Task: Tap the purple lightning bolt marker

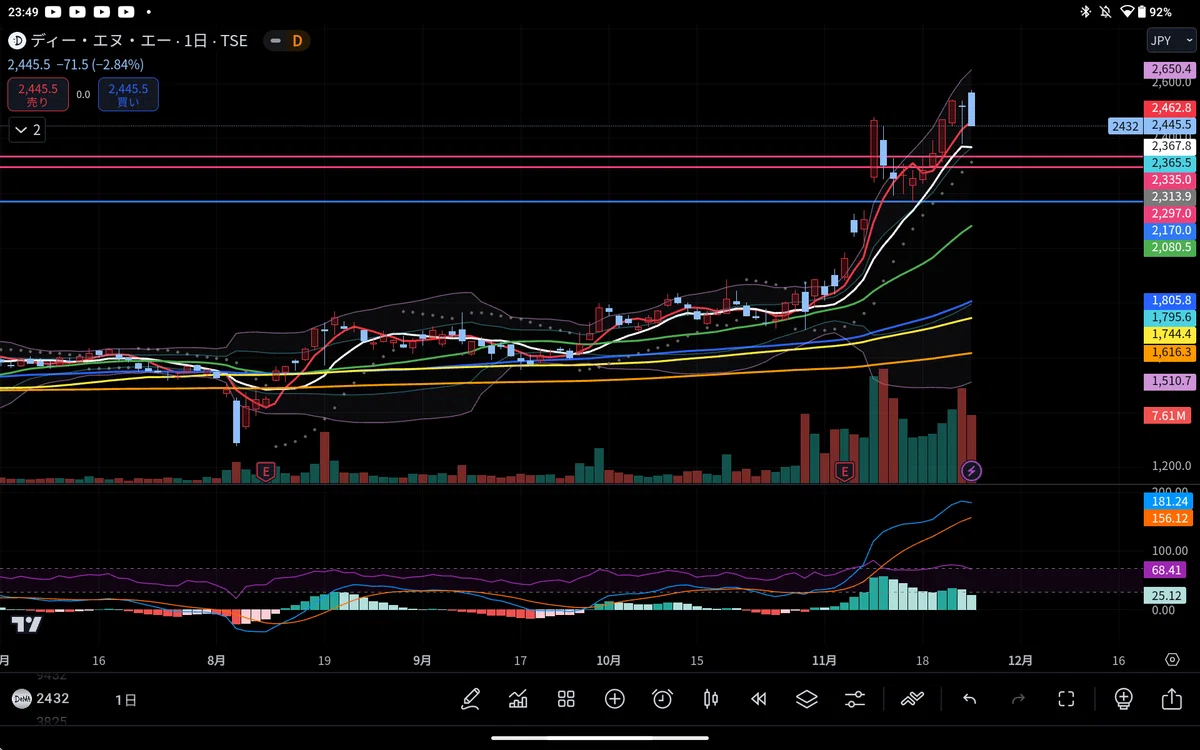Action: 971,470
